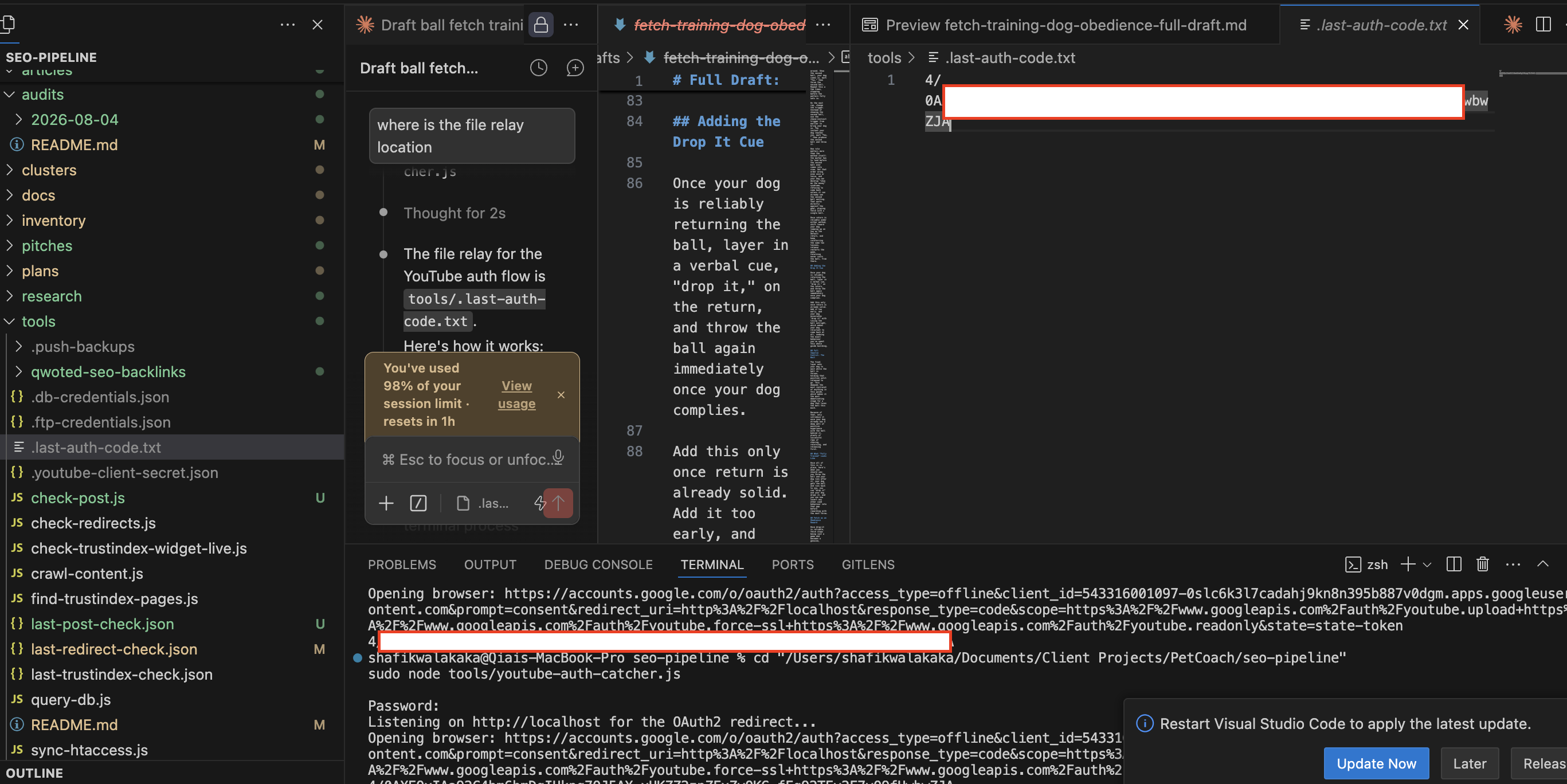The image size is (1567, 784).
Task: Click Later on update notification
Action: (x=1470, y=763)
